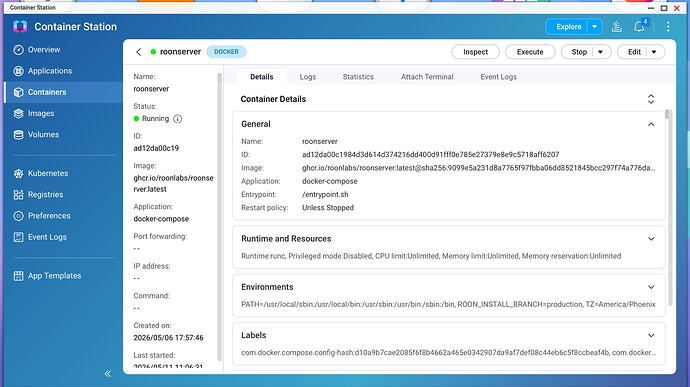
Task: Click the DOCKER badge label
Action: tap(226, 52)
